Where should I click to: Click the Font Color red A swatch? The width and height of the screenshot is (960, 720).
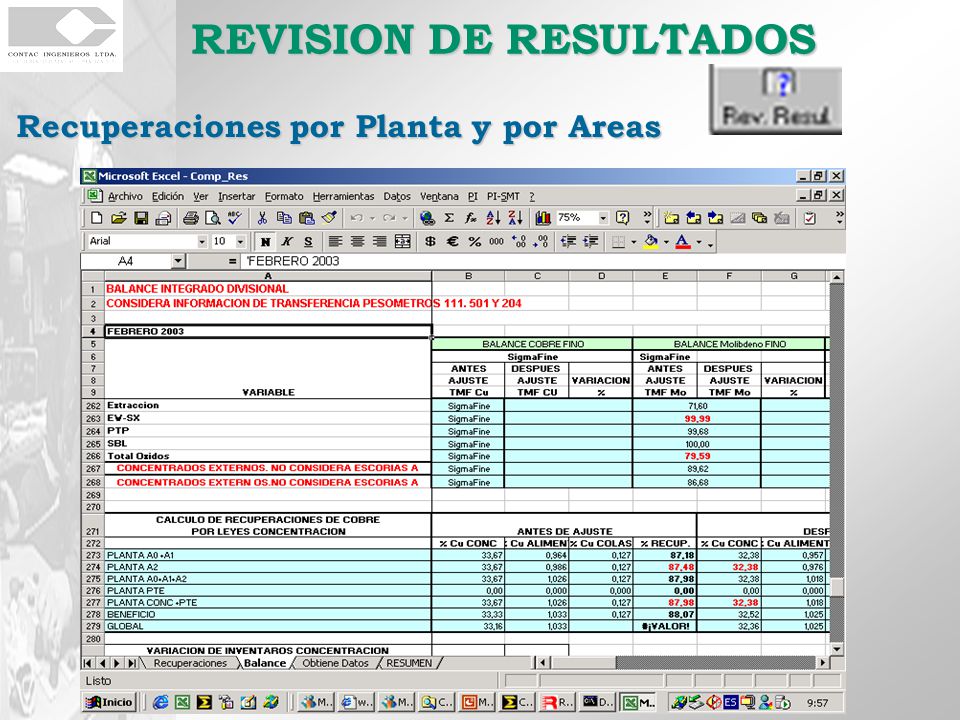[x=683, y=241]
